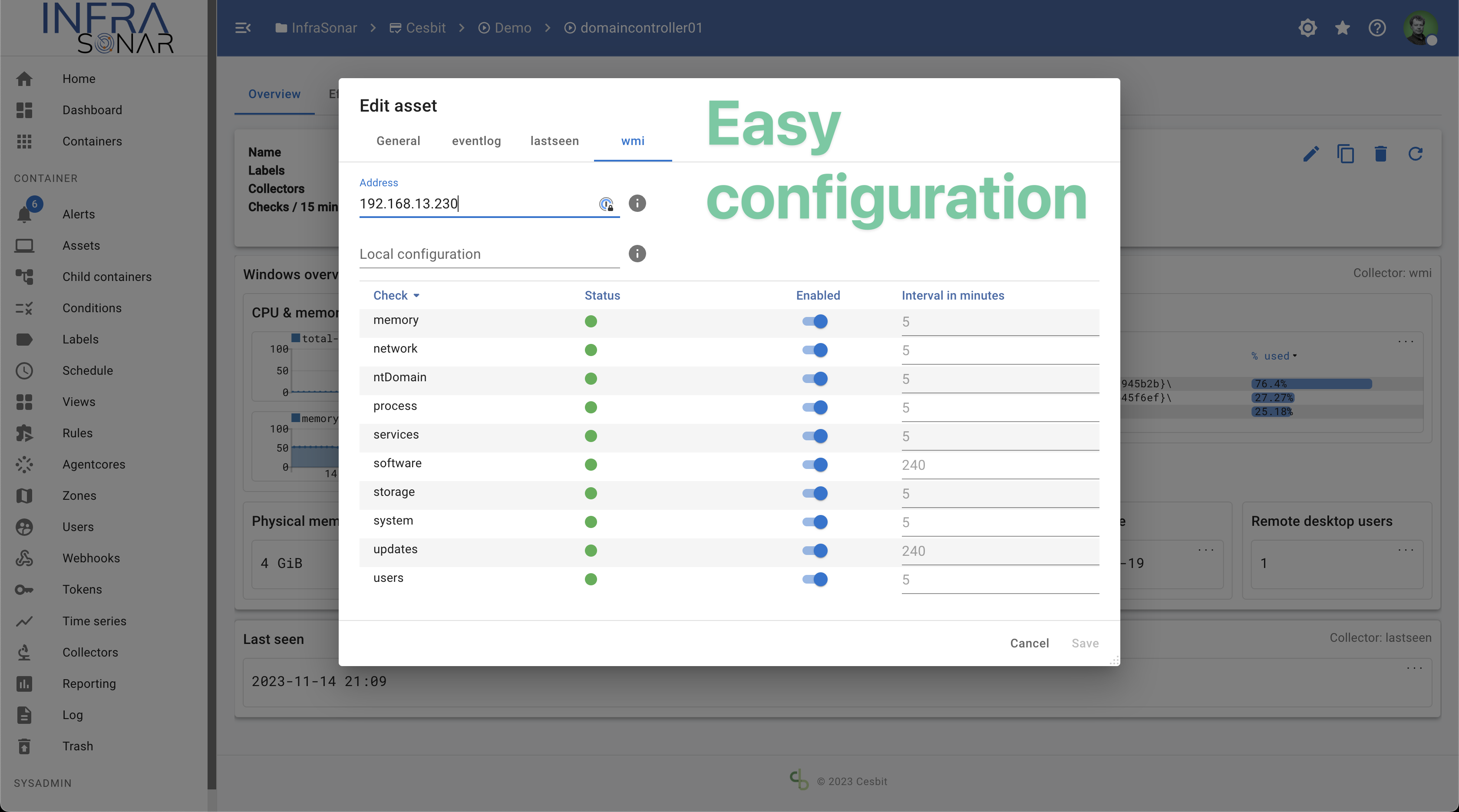Screen dimensions: 1459x812
Task: Toggle theme brightness icon in header
Action: coord(1308,28)
